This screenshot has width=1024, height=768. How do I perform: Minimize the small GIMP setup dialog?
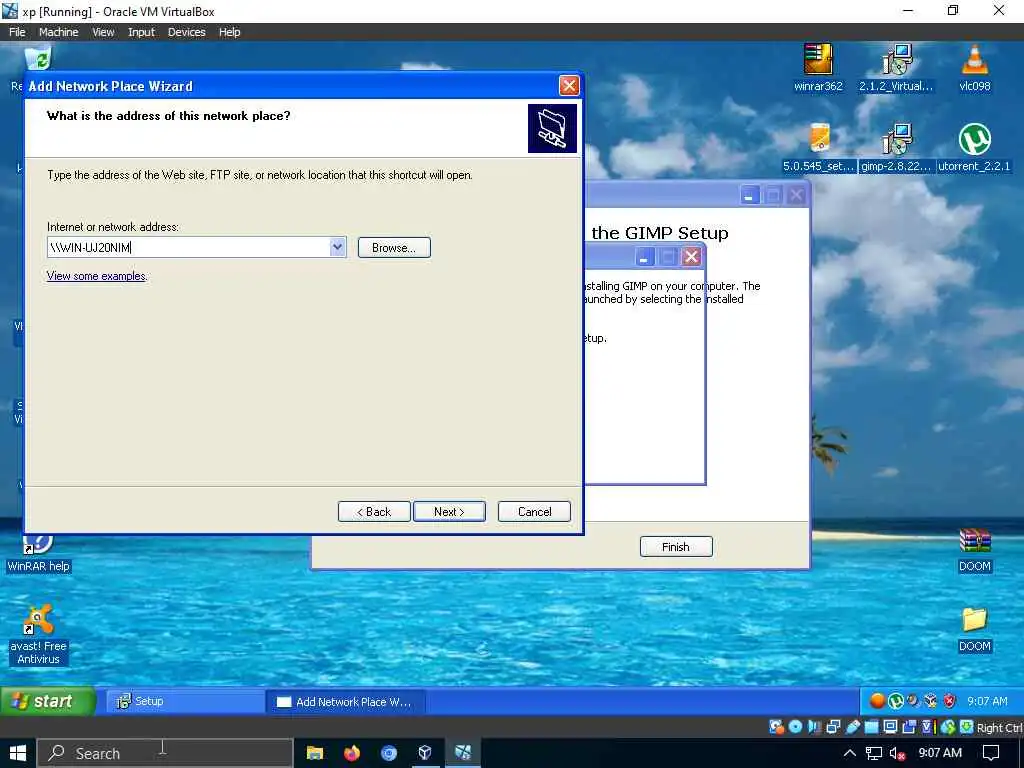pos(644,257)
